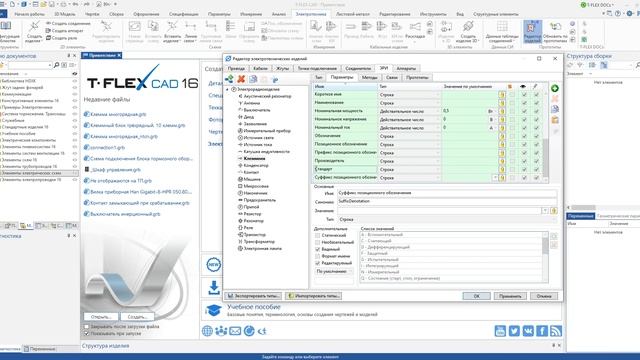
Task: Open the Значение field dropdown arrow
Action: tap(545, 211)
